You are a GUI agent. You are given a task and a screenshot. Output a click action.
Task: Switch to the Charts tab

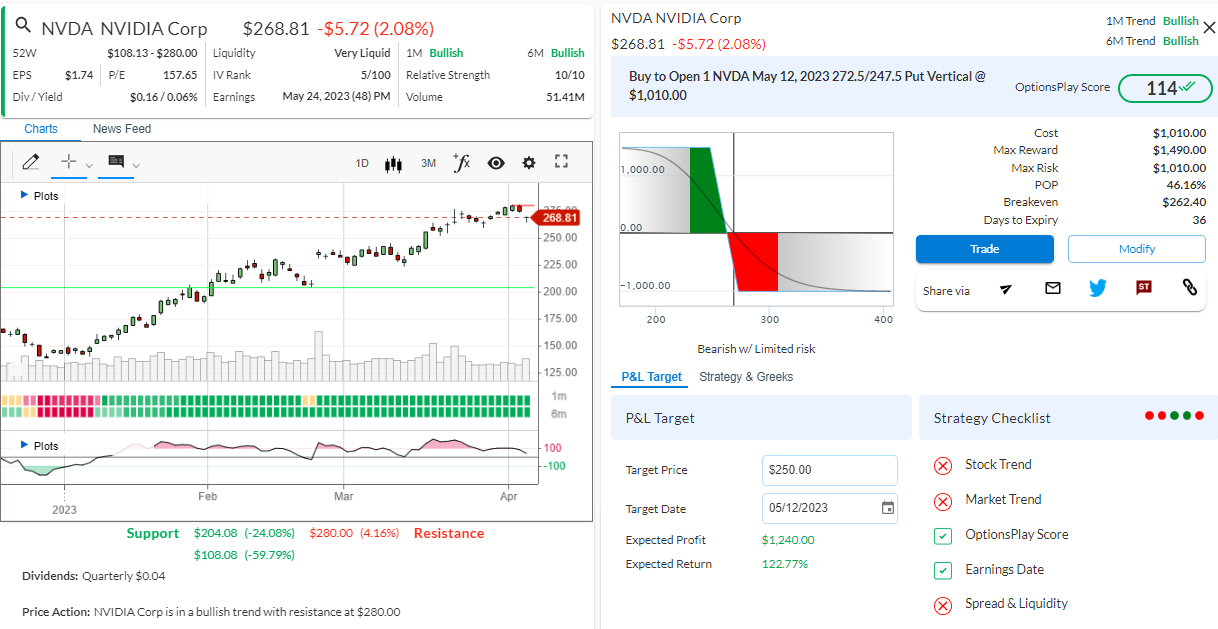click(x=41, y=129)
